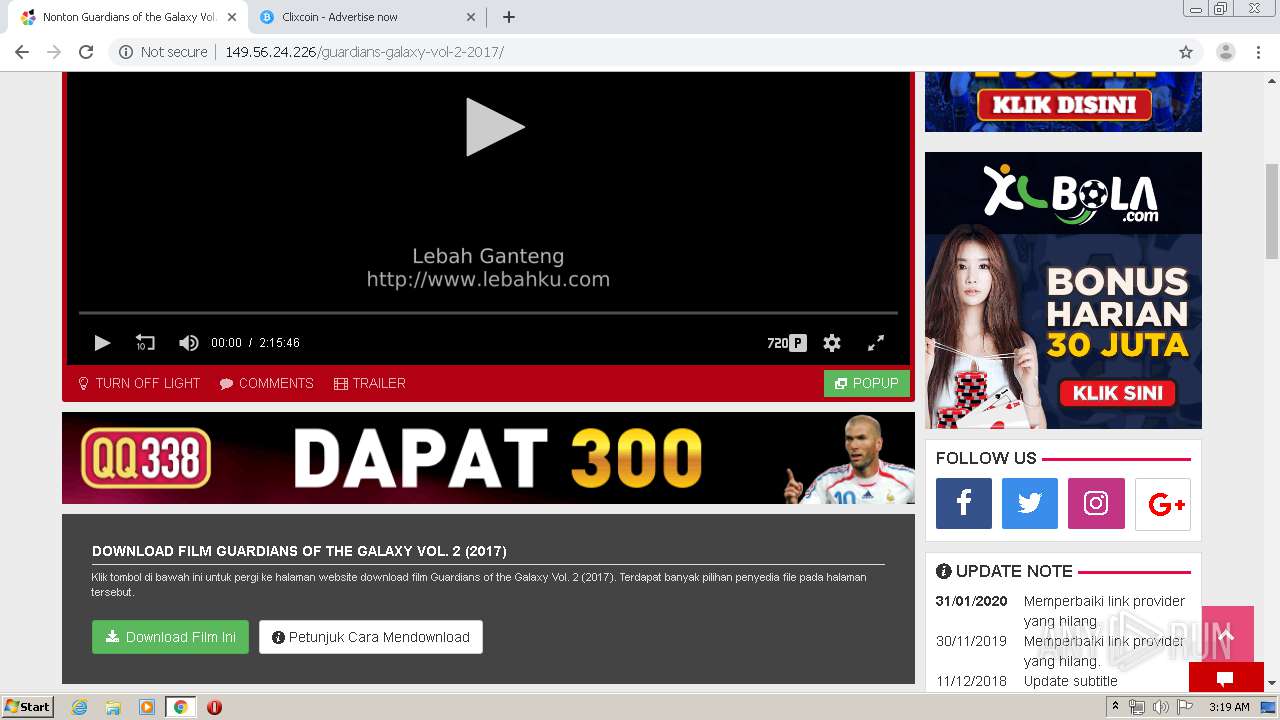This screenshot has height=720, width=1280.
Task: Select the Nonton Guardians of the Galaxy tab
Action: click(128, 17)
